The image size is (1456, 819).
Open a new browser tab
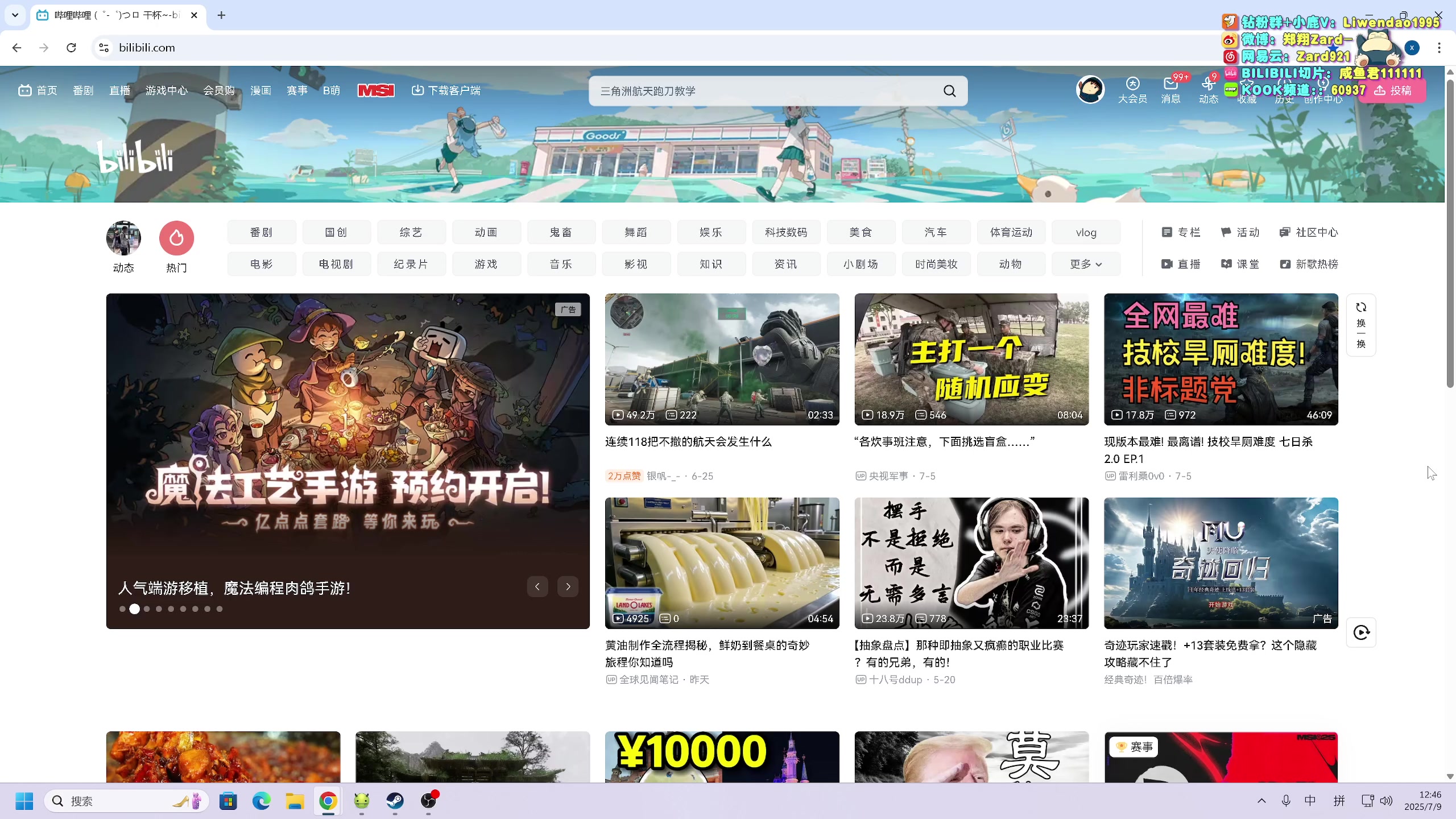(x=221, y=15)
